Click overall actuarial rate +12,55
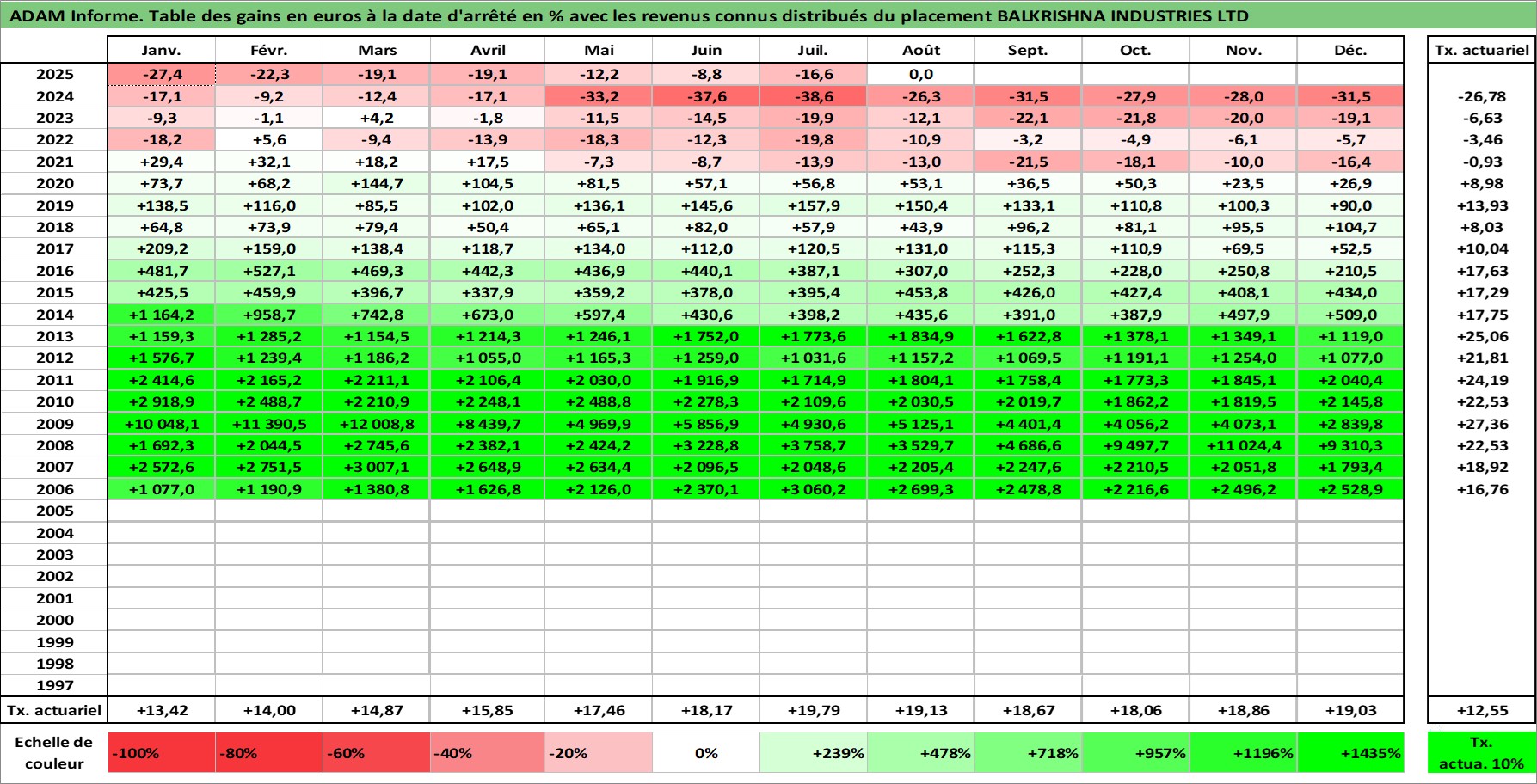This screenshot has width=1537, height=784. point(1481,710)
